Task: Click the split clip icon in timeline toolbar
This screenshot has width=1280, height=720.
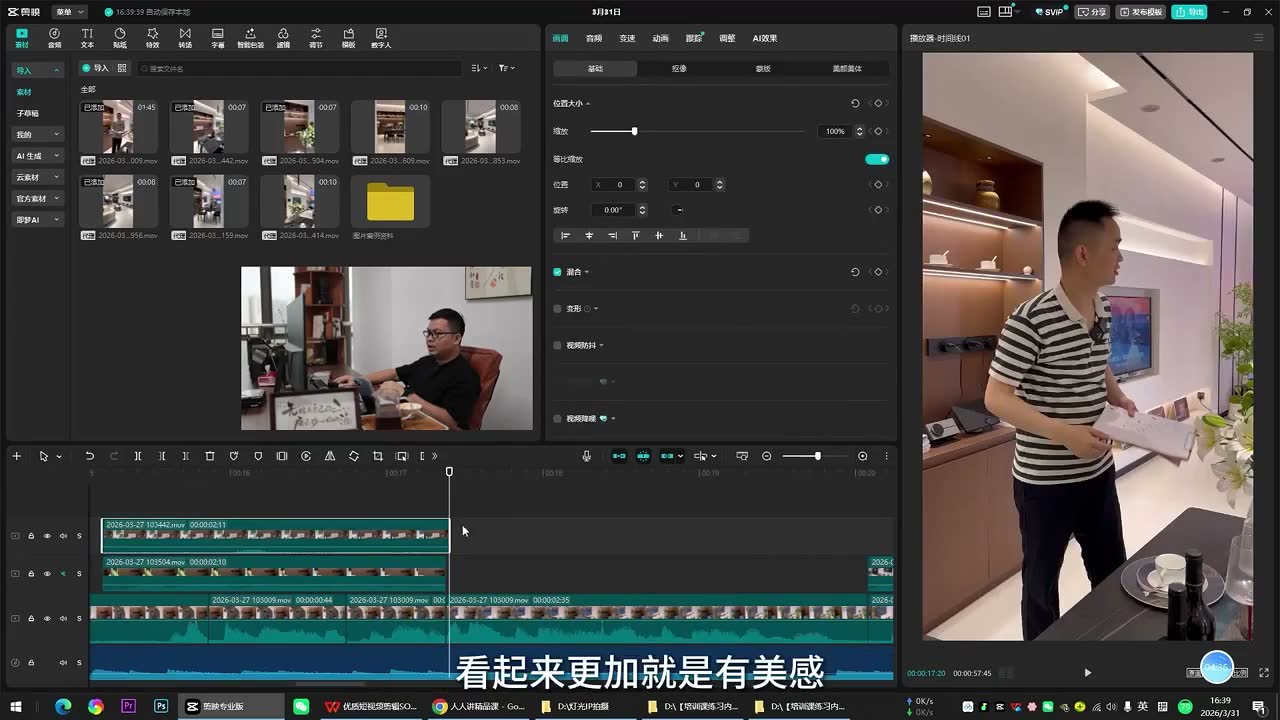Action: (x=138, y=456)
